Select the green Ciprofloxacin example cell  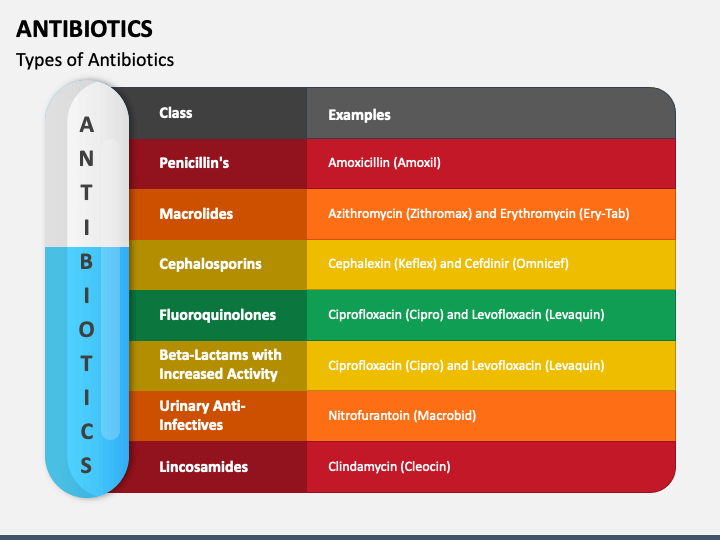491,315
